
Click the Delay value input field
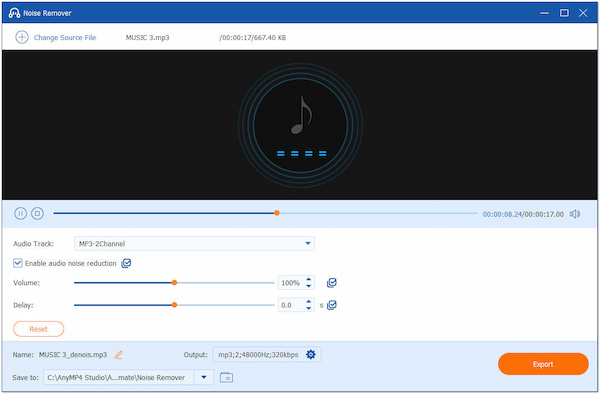pos(292,305)
